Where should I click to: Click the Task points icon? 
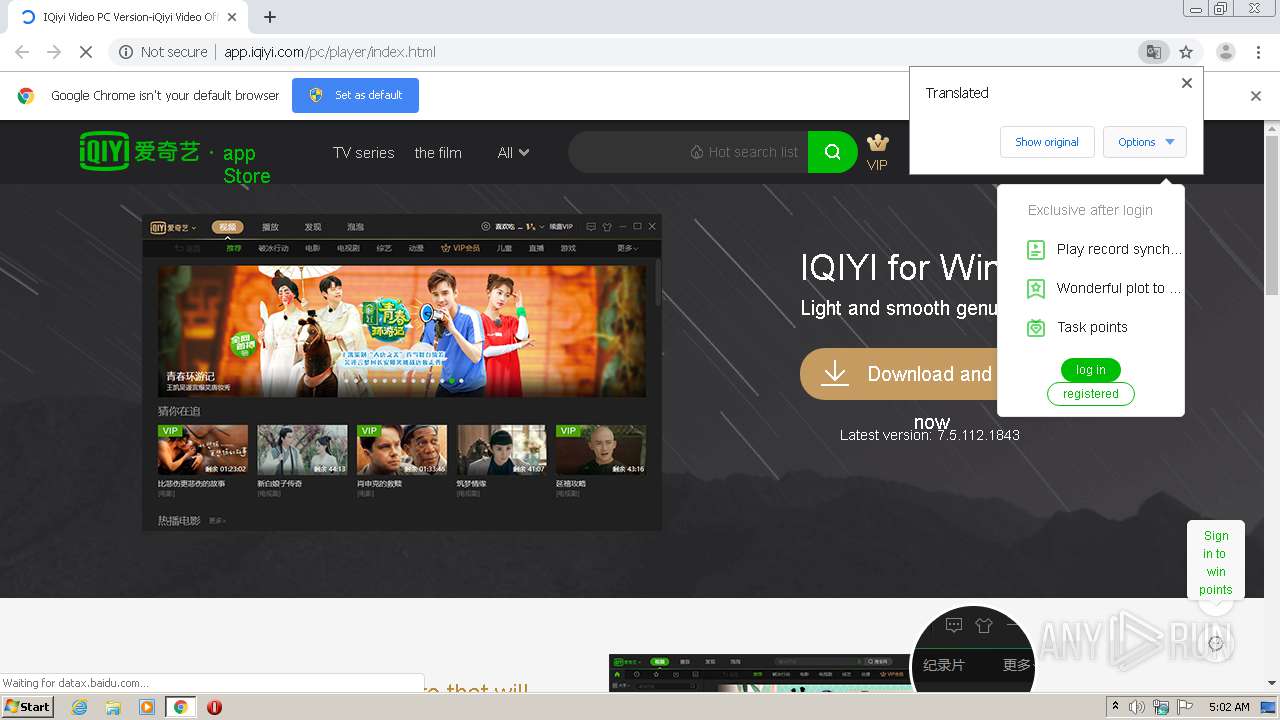tap(1036, 327)
